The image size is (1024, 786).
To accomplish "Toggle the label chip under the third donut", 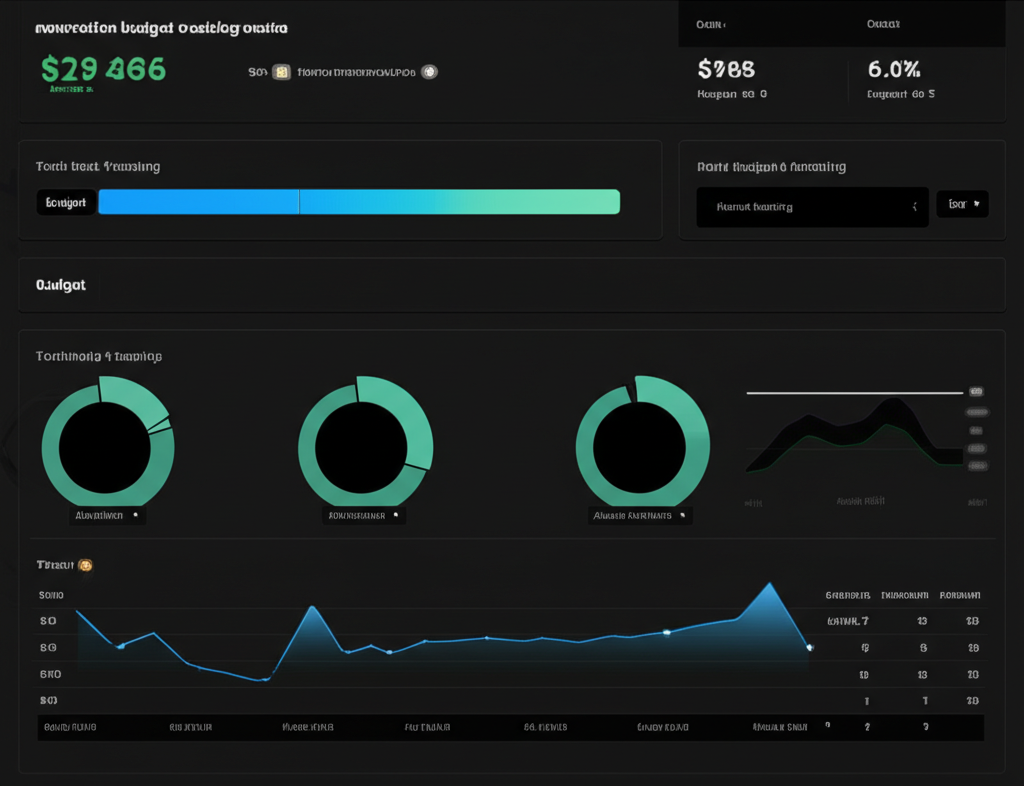I will 640,514.
